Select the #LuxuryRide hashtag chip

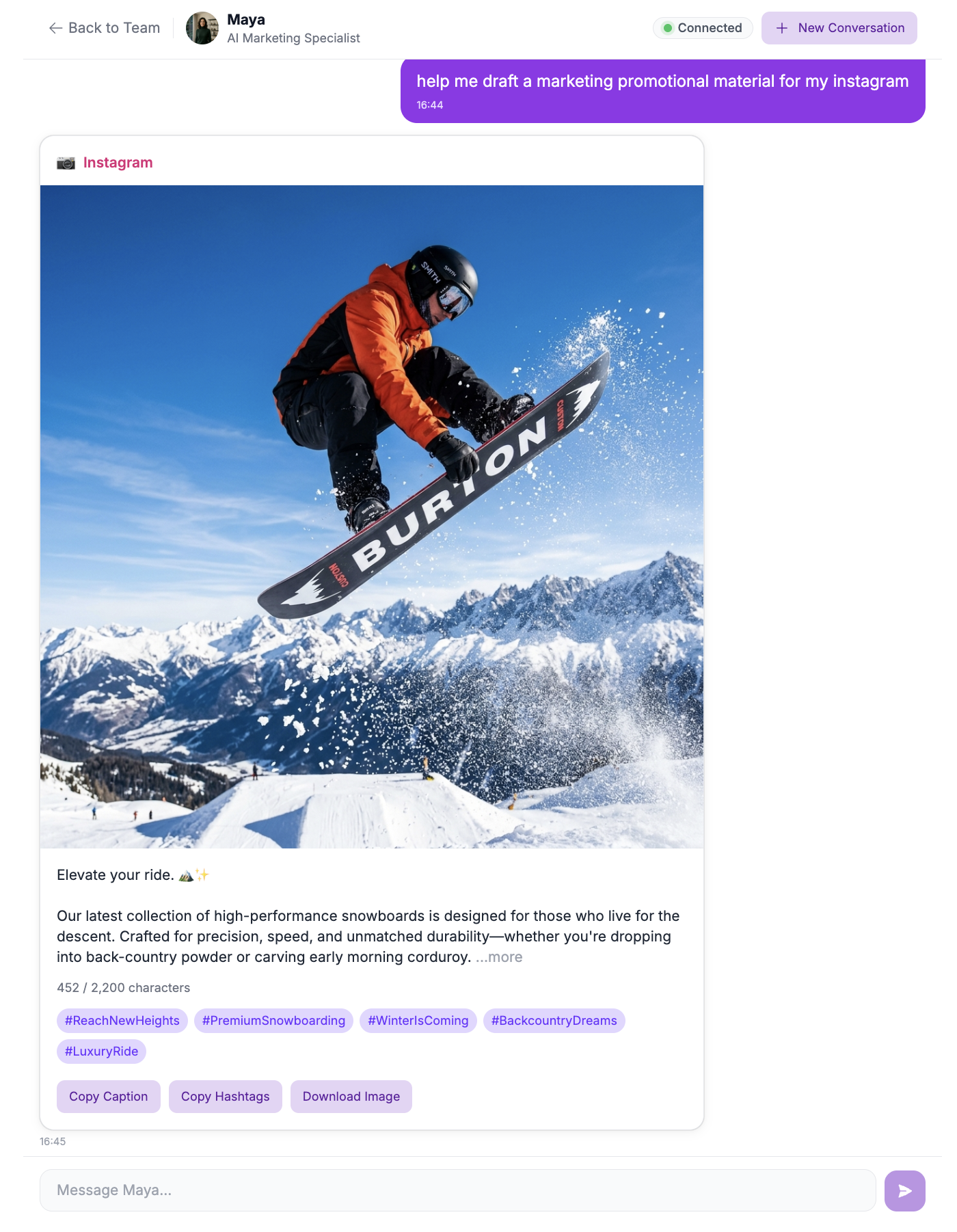pyautogui.click(x=101, y=1052)
